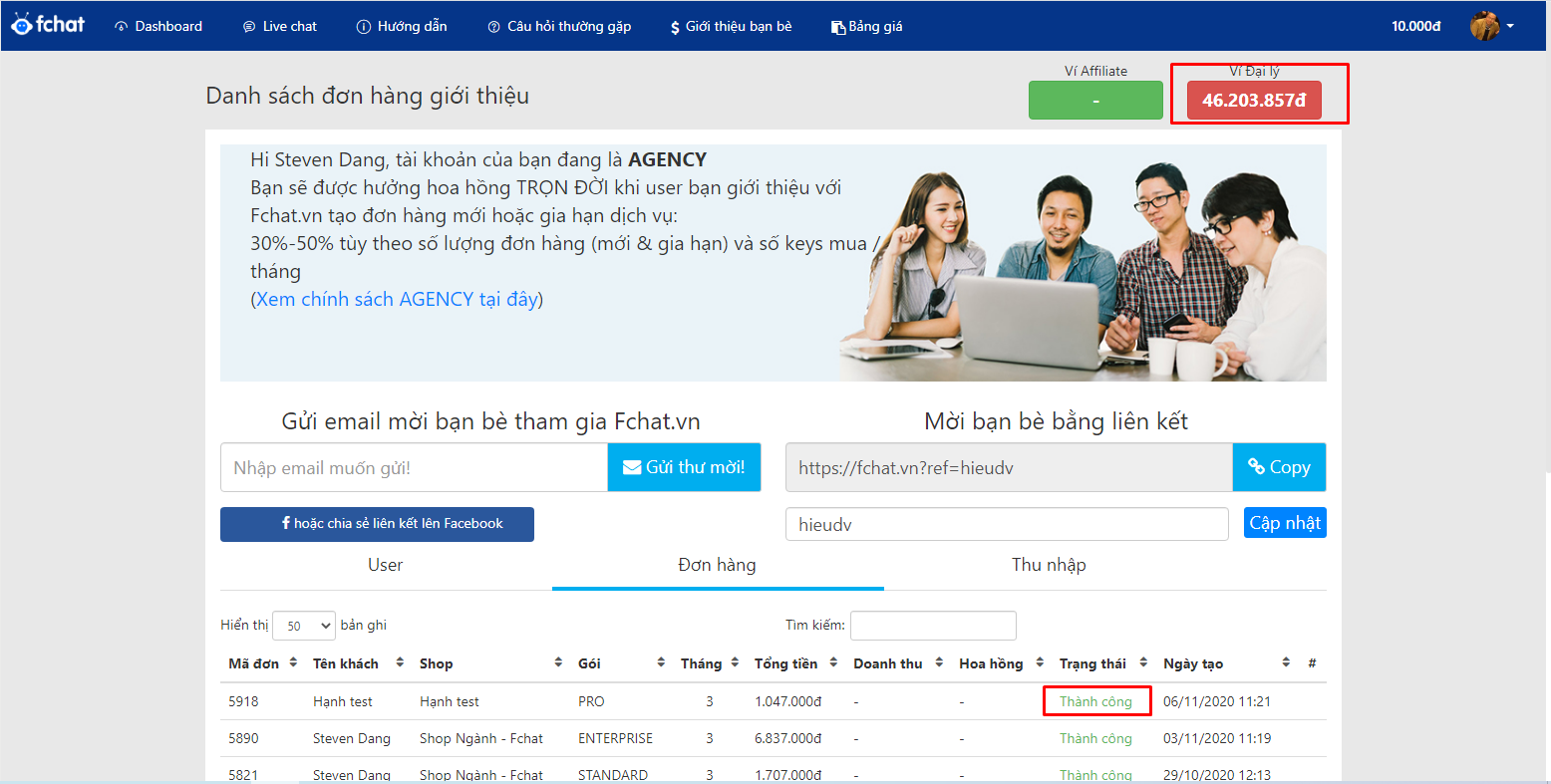Open the user avatar menu
Image resolution: width=1551 pixels, height=784 pixels.
click(1484, 26)
